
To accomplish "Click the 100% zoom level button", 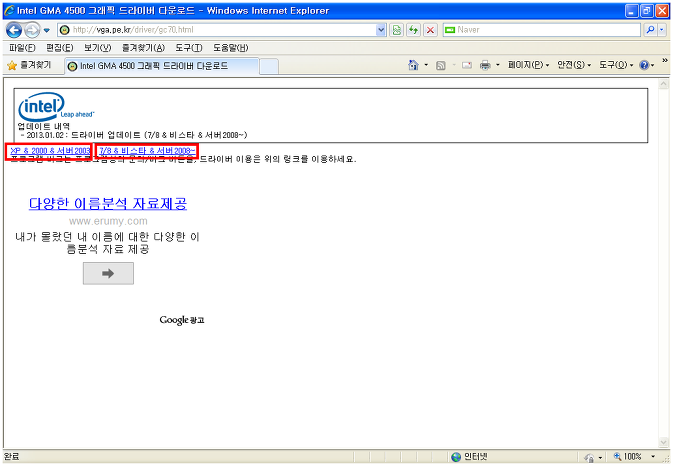I will (x=627, y=457).
